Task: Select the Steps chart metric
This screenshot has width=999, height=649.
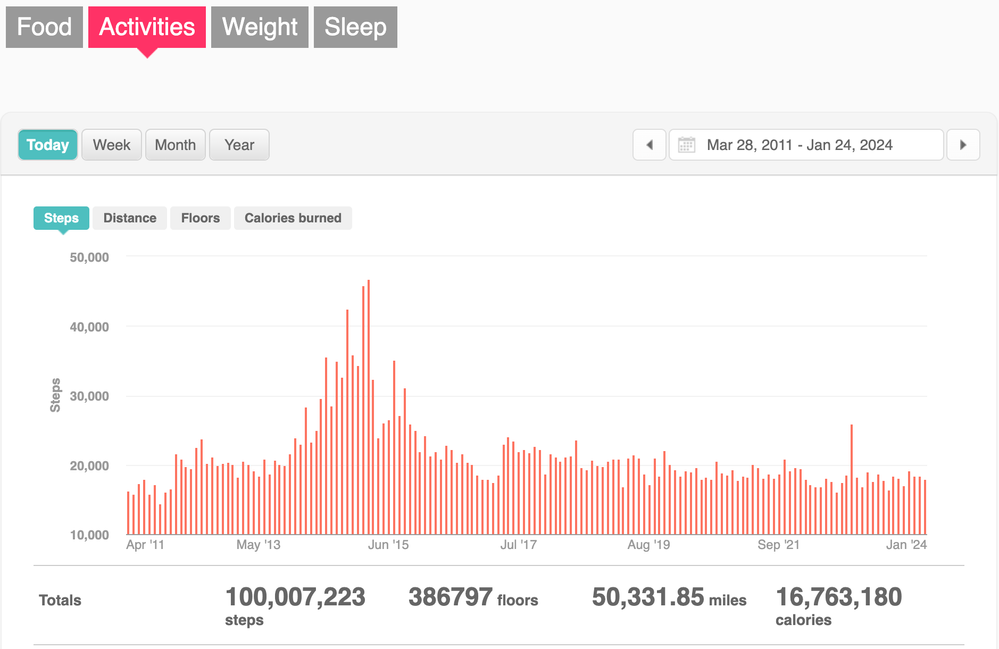Action: (62, 218)
